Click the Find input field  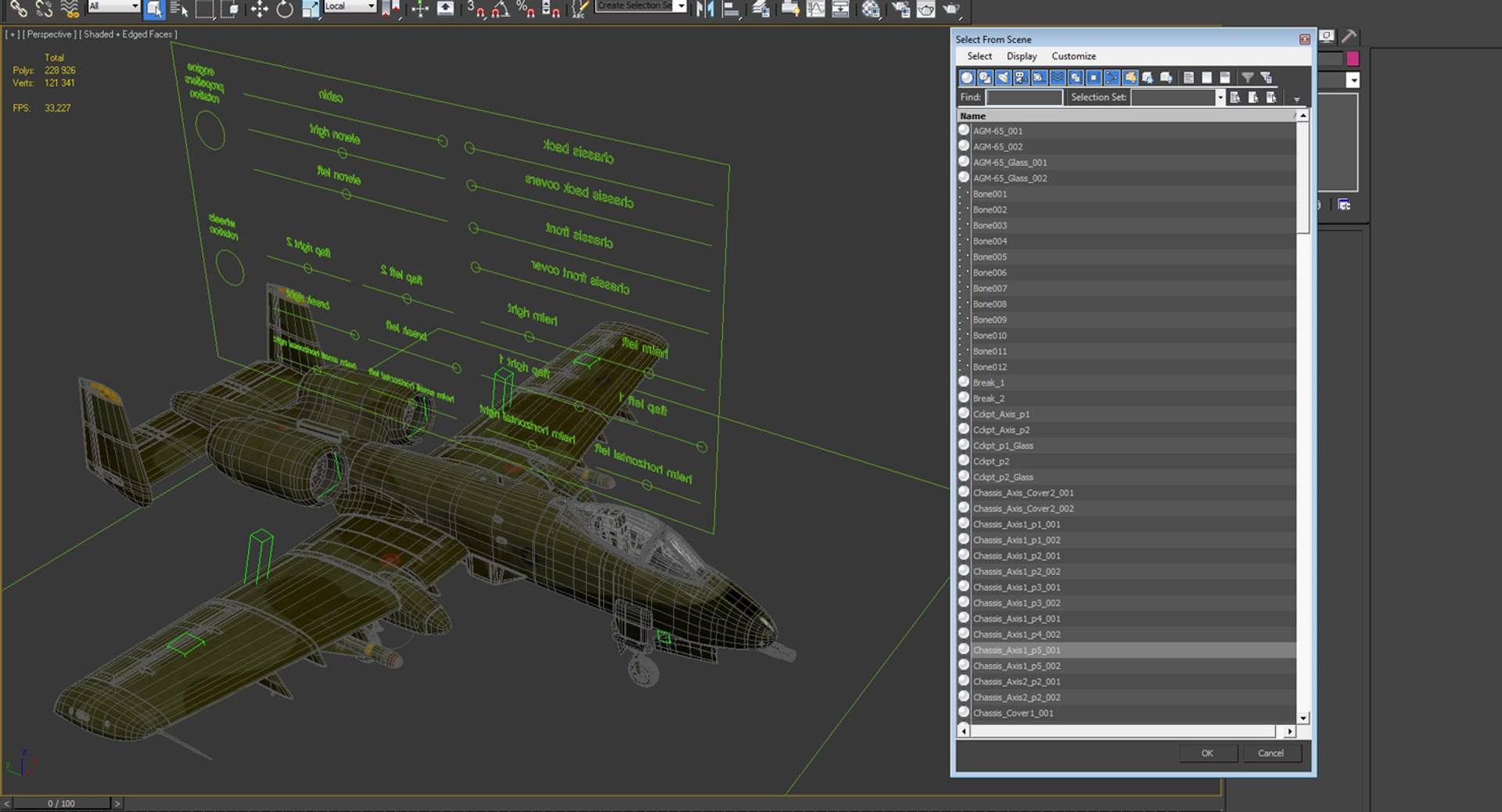1023,97
